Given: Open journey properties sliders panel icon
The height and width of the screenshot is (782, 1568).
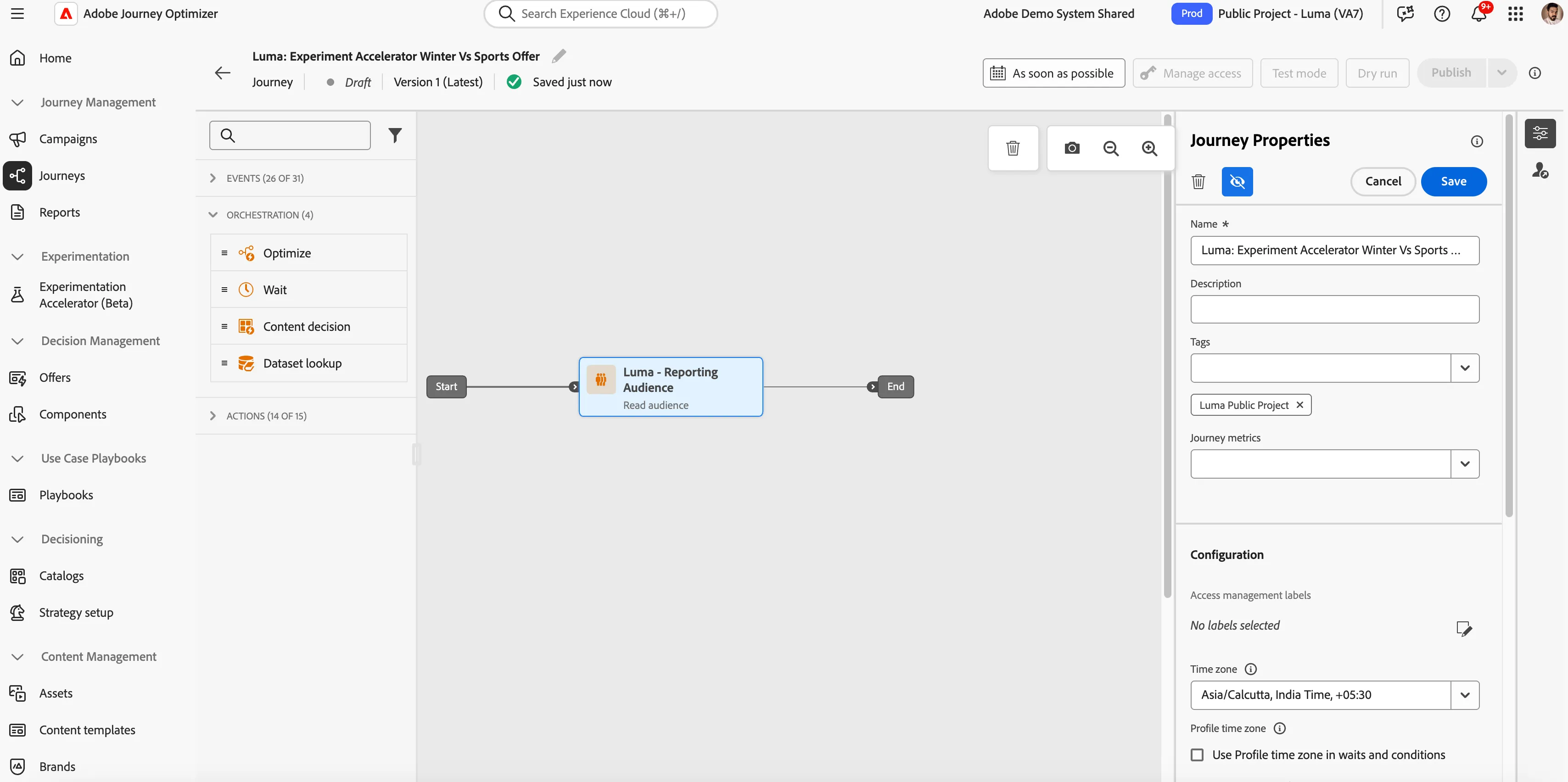Looking at the screenshot, I should [1540, 133].
